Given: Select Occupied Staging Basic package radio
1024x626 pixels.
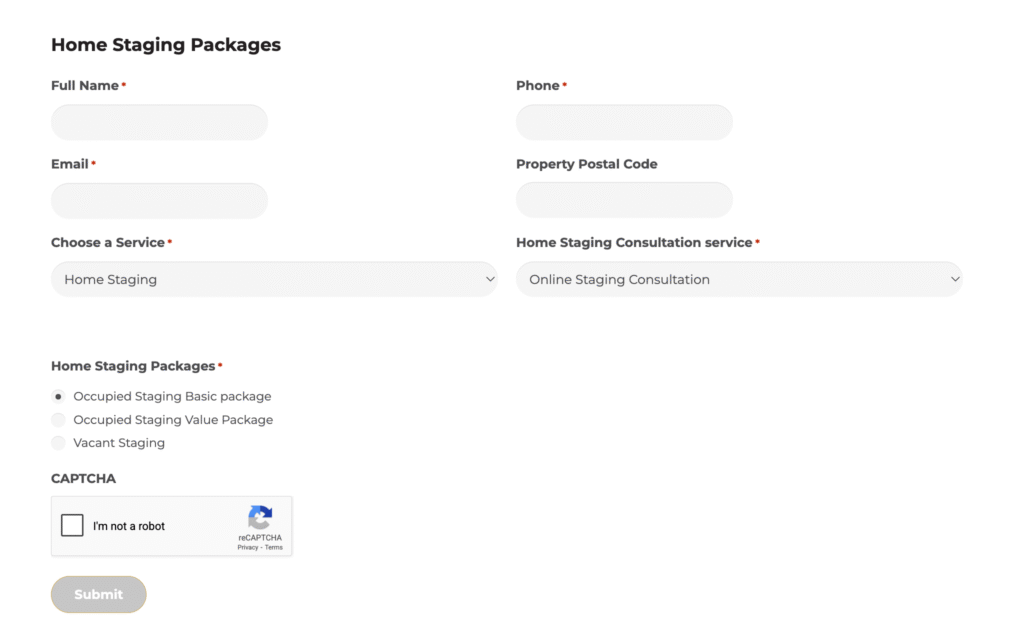Looking at the screenshot, I should [x=58, y=396].
